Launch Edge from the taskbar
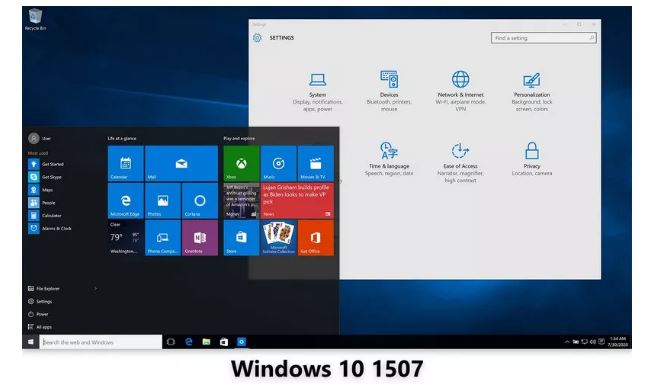This screenshot has height=385, width=651. point(188,342)
